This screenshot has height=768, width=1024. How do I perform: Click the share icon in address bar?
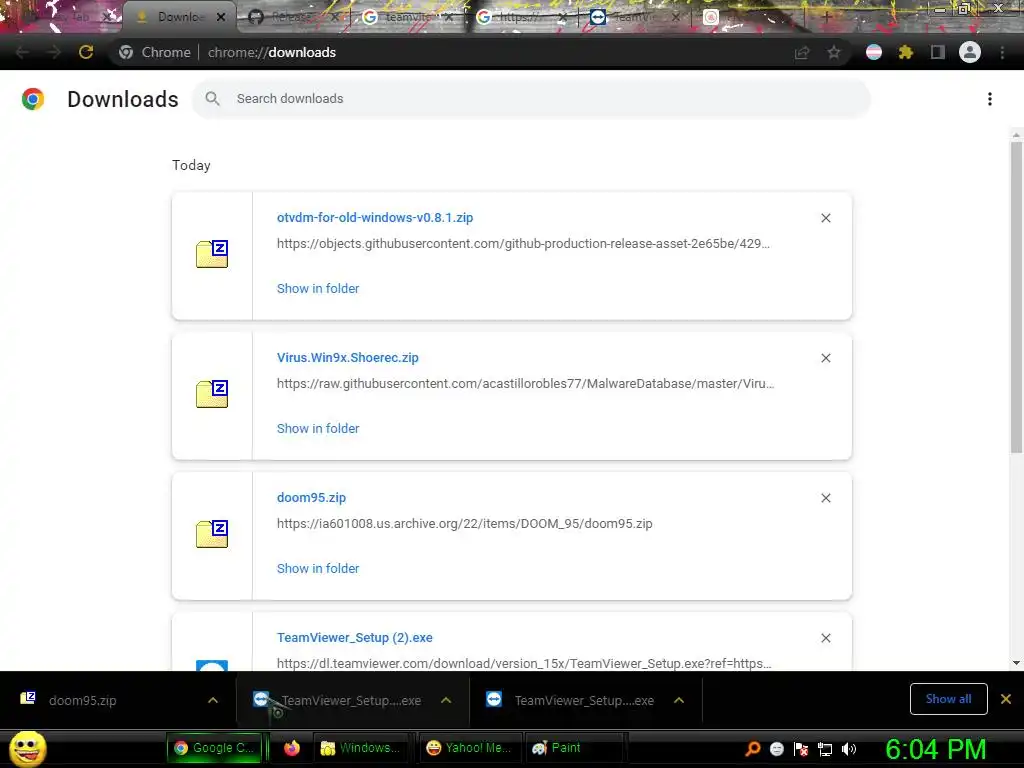point(801,52)
